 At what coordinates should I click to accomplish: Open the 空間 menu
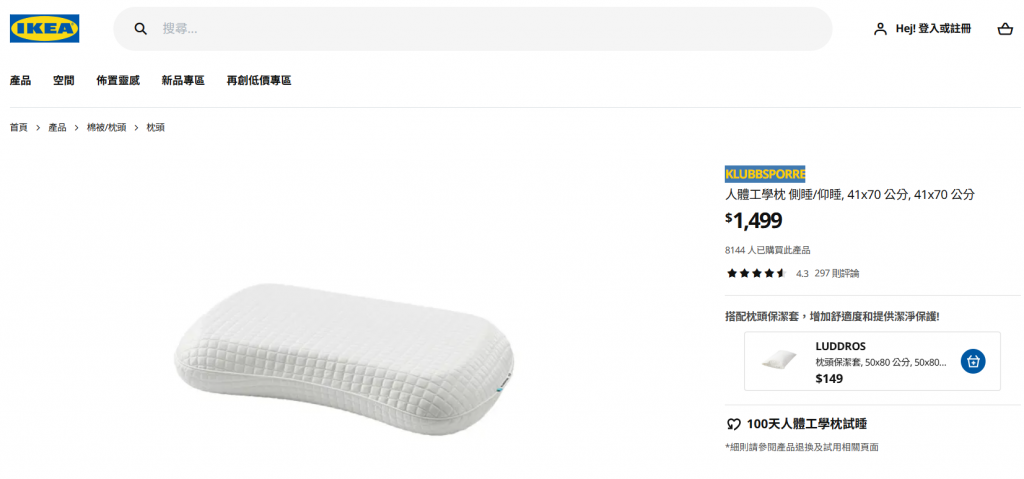click(x=64, y=80)
